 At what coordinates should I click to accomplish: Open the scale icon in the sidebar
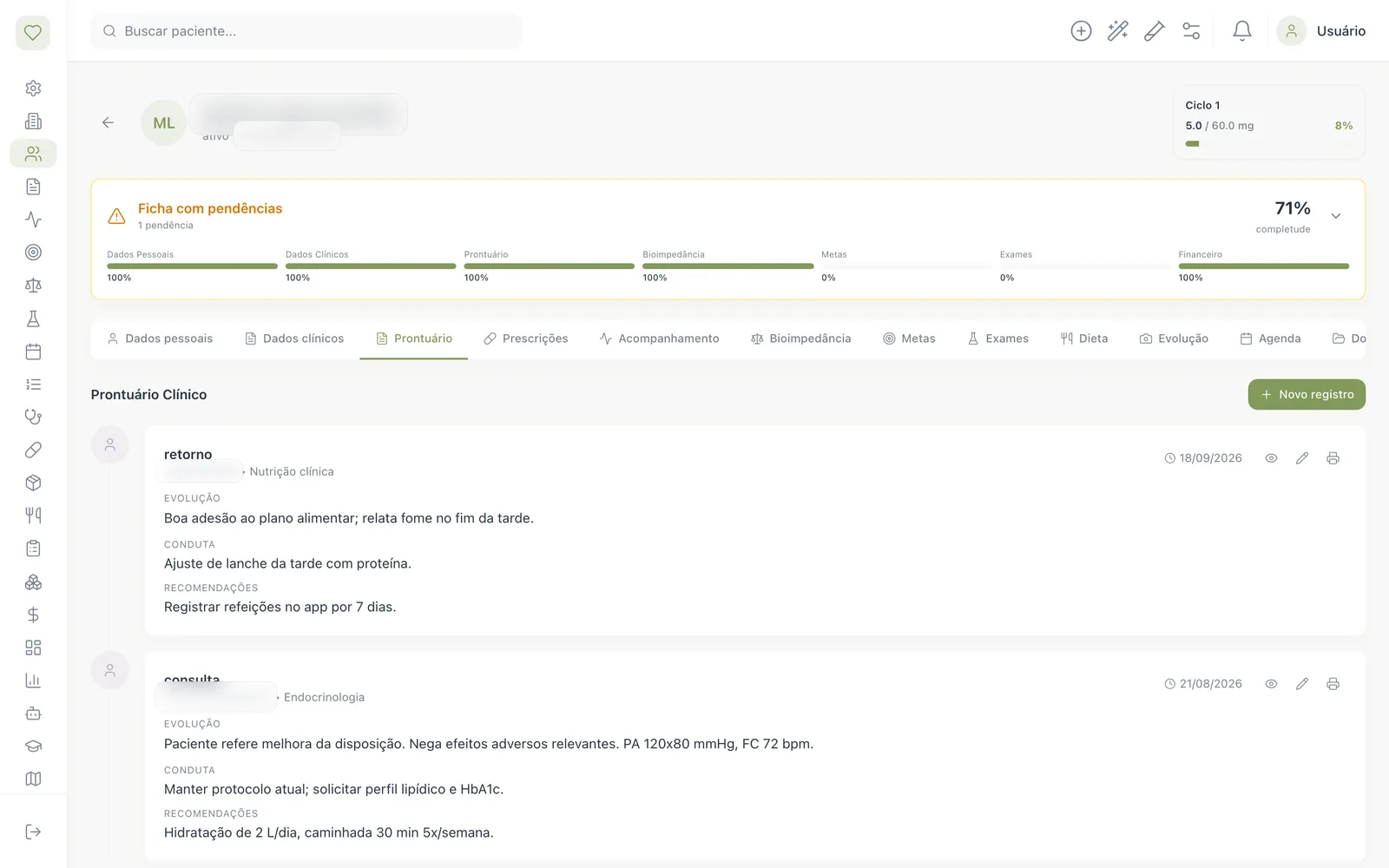click(33, 286)
